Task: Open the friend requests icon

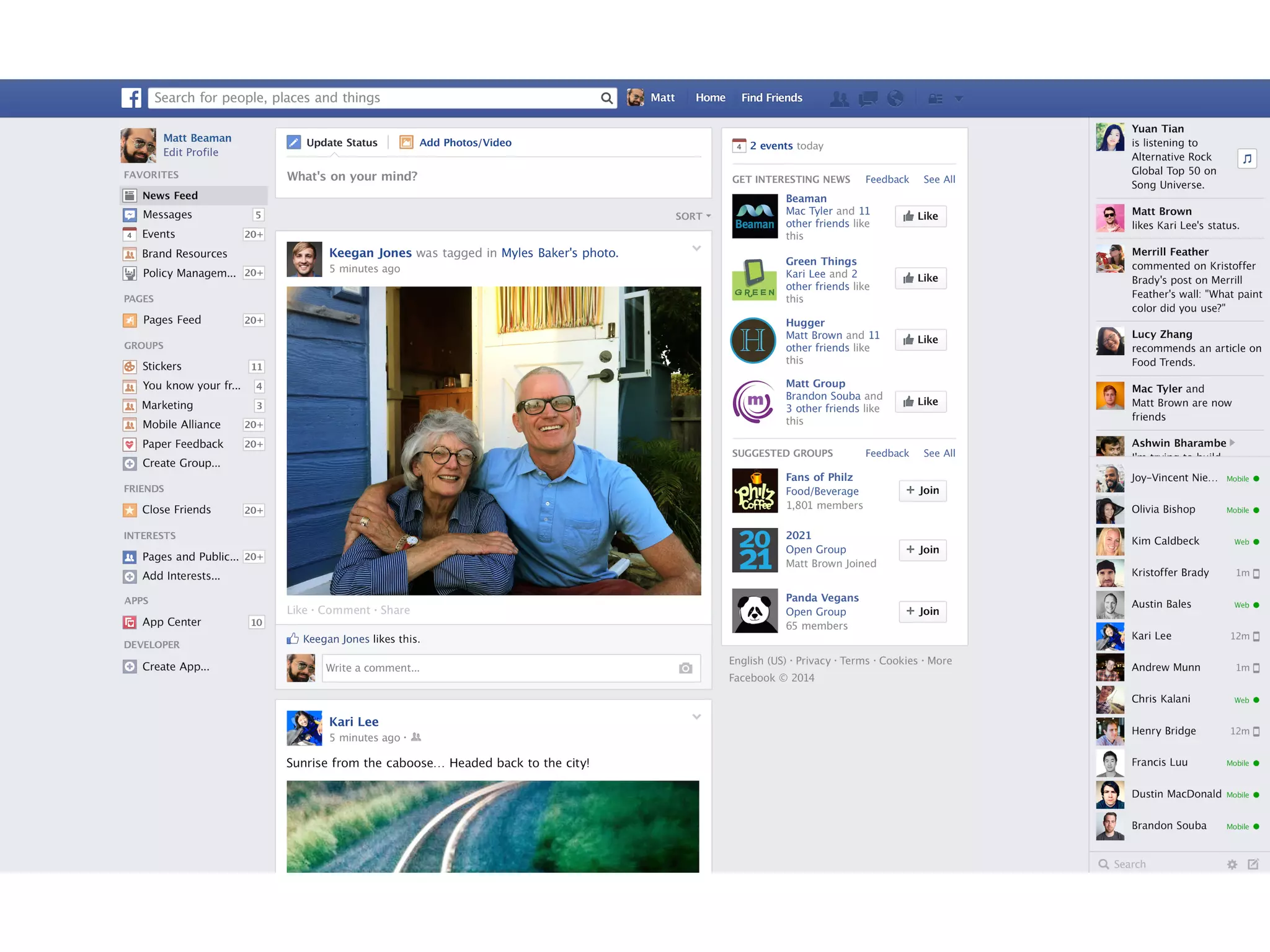Action: pos(839,99)
